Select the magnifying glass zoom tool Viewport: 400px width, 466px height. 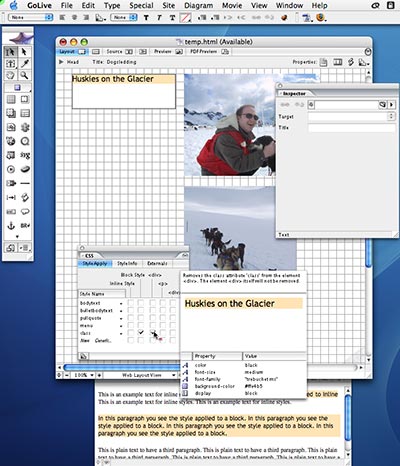pos(24,75)
